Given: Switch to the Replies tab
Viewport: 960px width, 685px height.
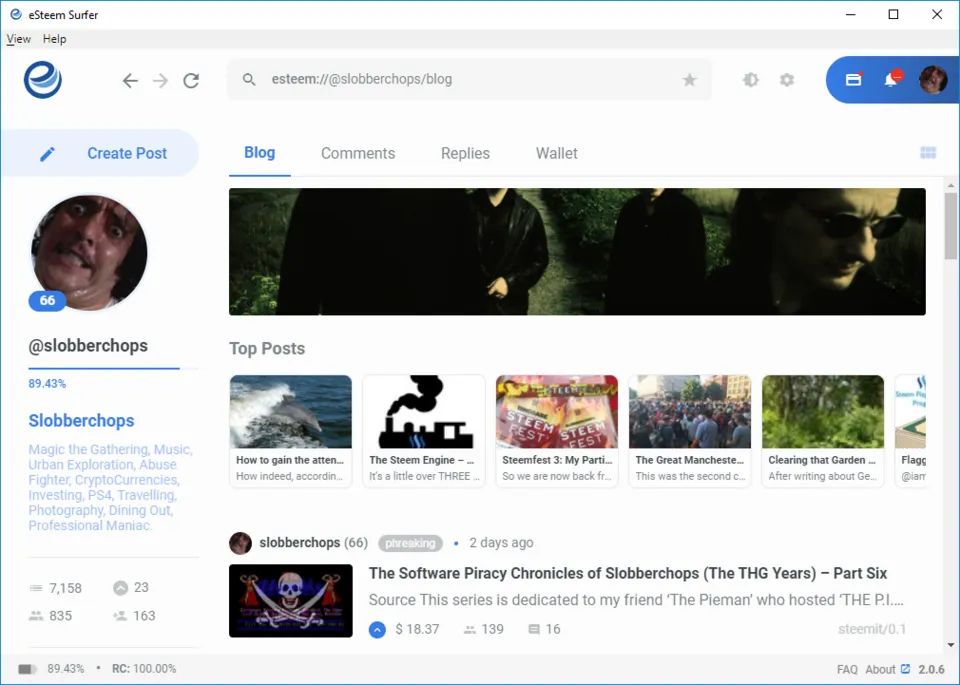Looking at the screenshot, I should pyautogui.click(x=465, y=153).
